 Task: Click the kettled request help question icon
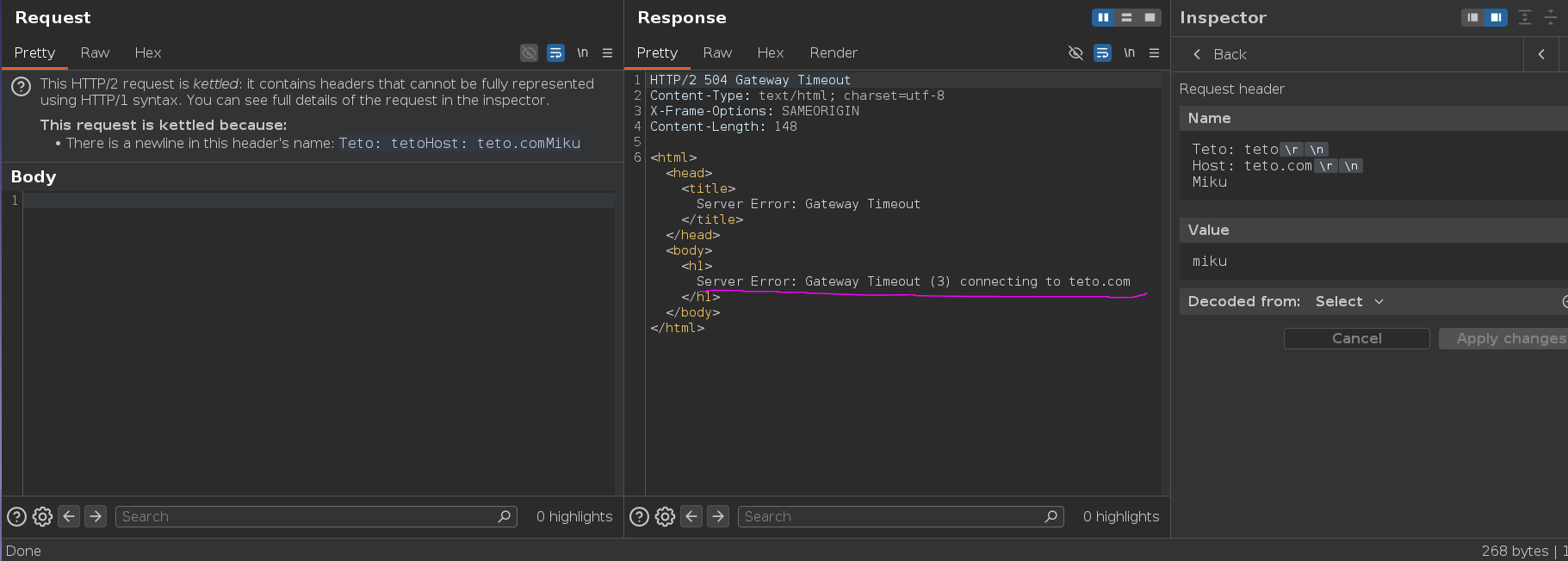tap(22, 86)
